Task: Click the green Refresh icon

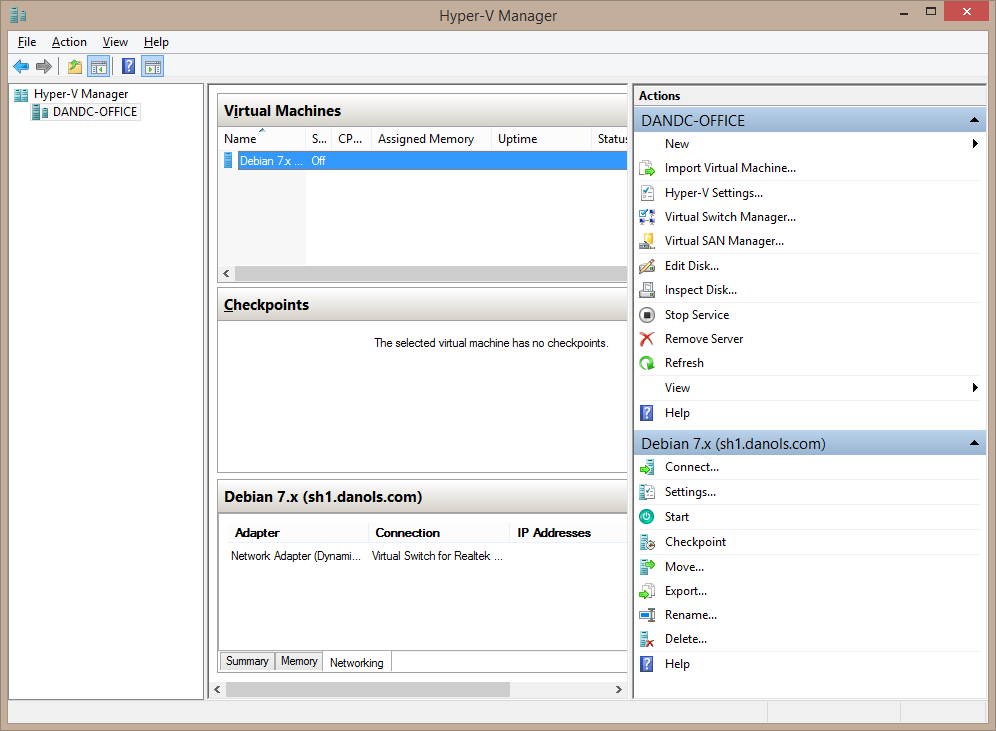Action: coord(647,363)
